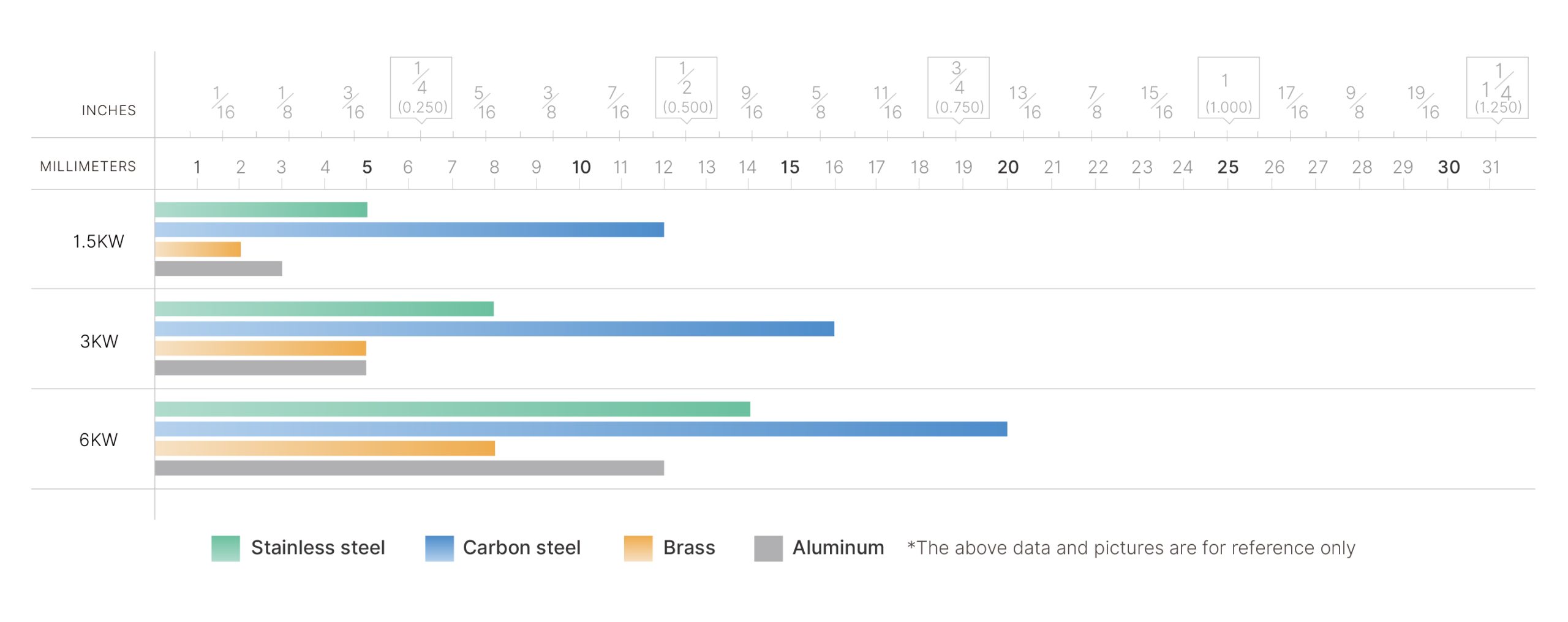The height and width of the screenshot is (622, 1568).
Task: Click the 6KW aluminum gray bar
Action: 409,468
